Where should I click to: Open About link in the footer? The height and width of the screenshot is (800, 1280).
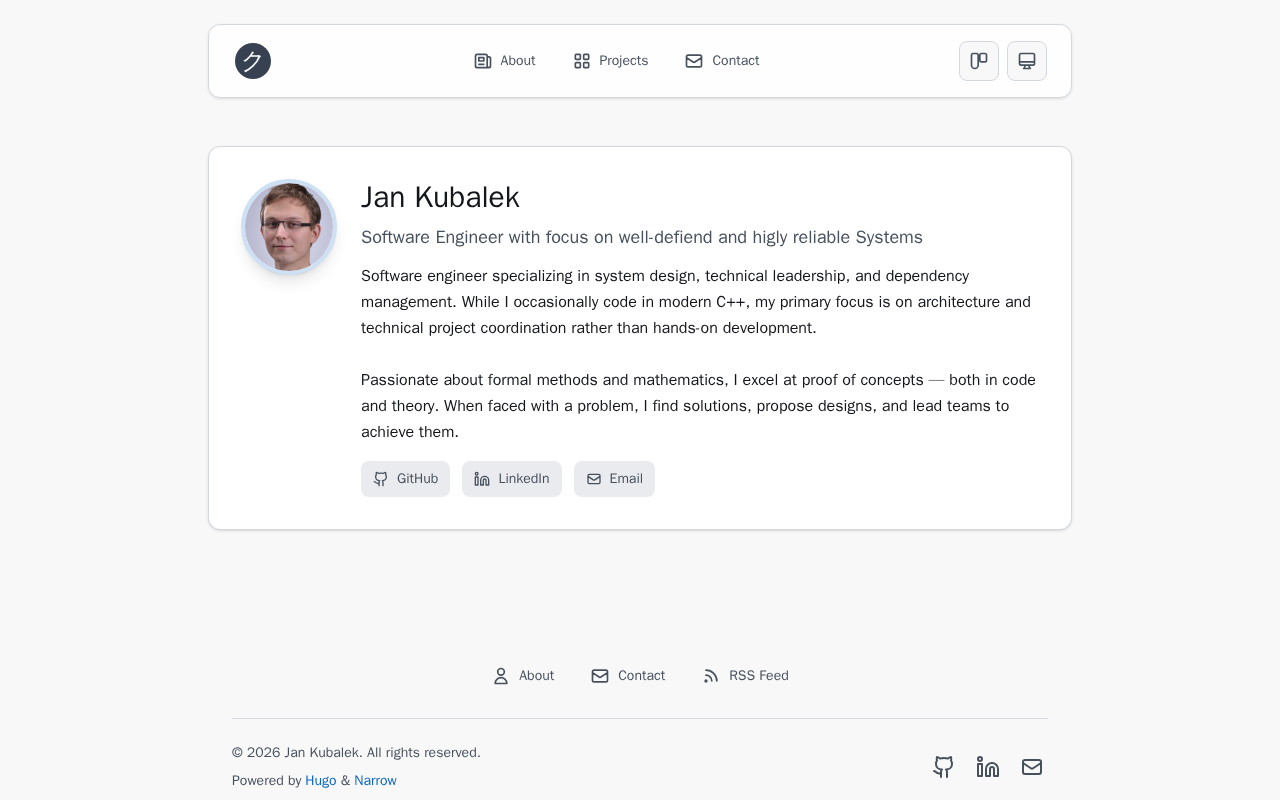pyautogui.click(x=524, y=676)
